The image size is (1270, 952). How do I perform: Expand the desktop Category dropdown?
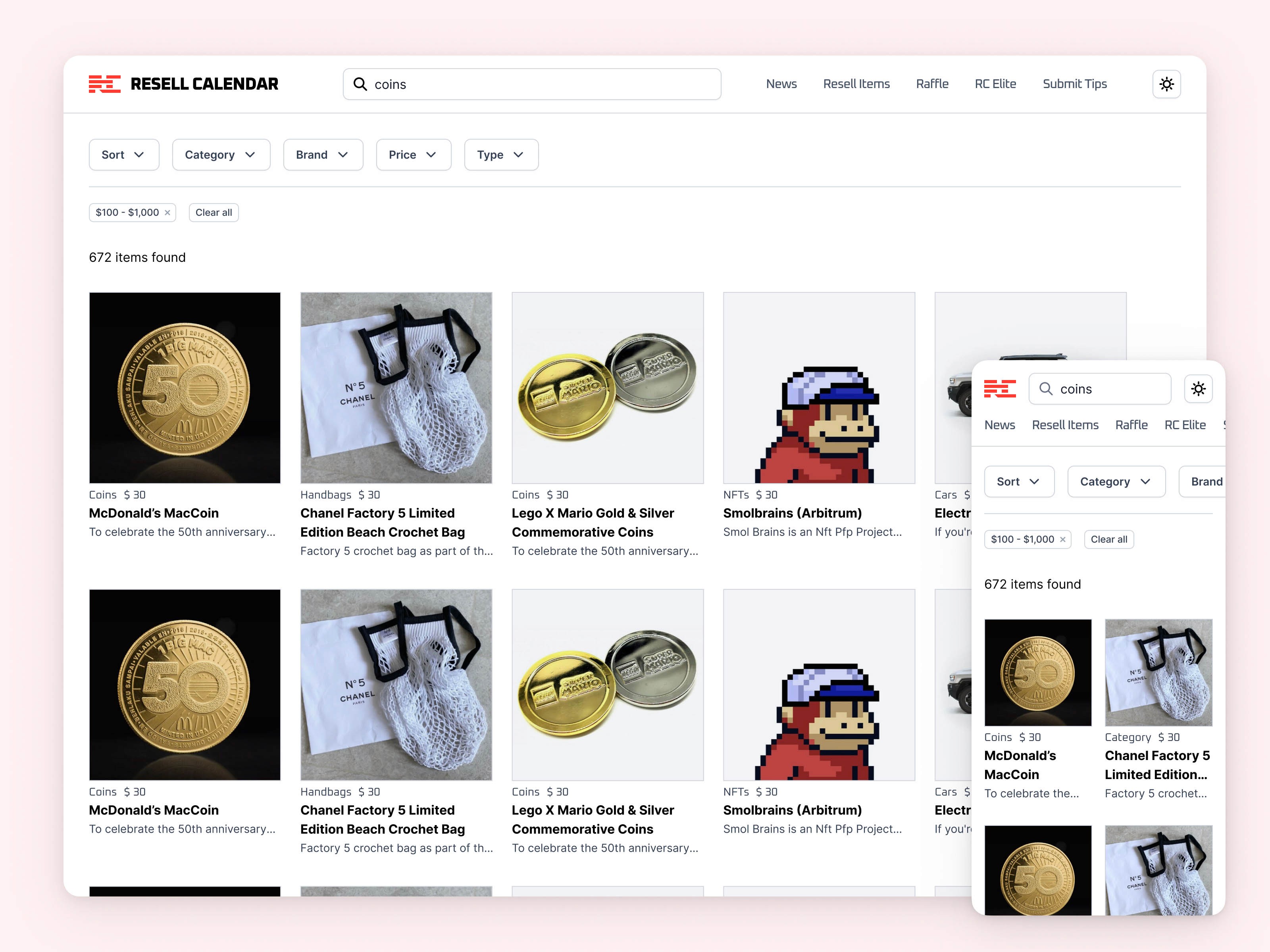[221, 155]
